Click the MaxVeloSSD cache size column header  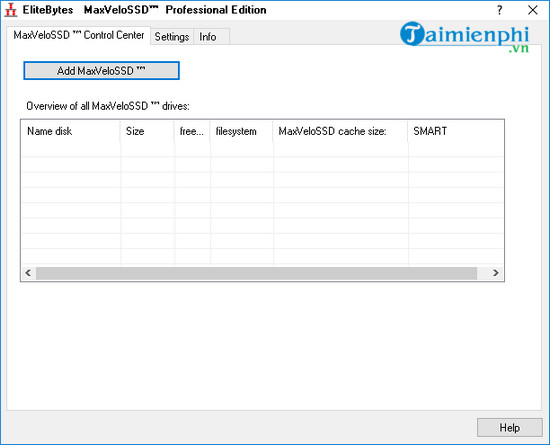pos(341,131)
